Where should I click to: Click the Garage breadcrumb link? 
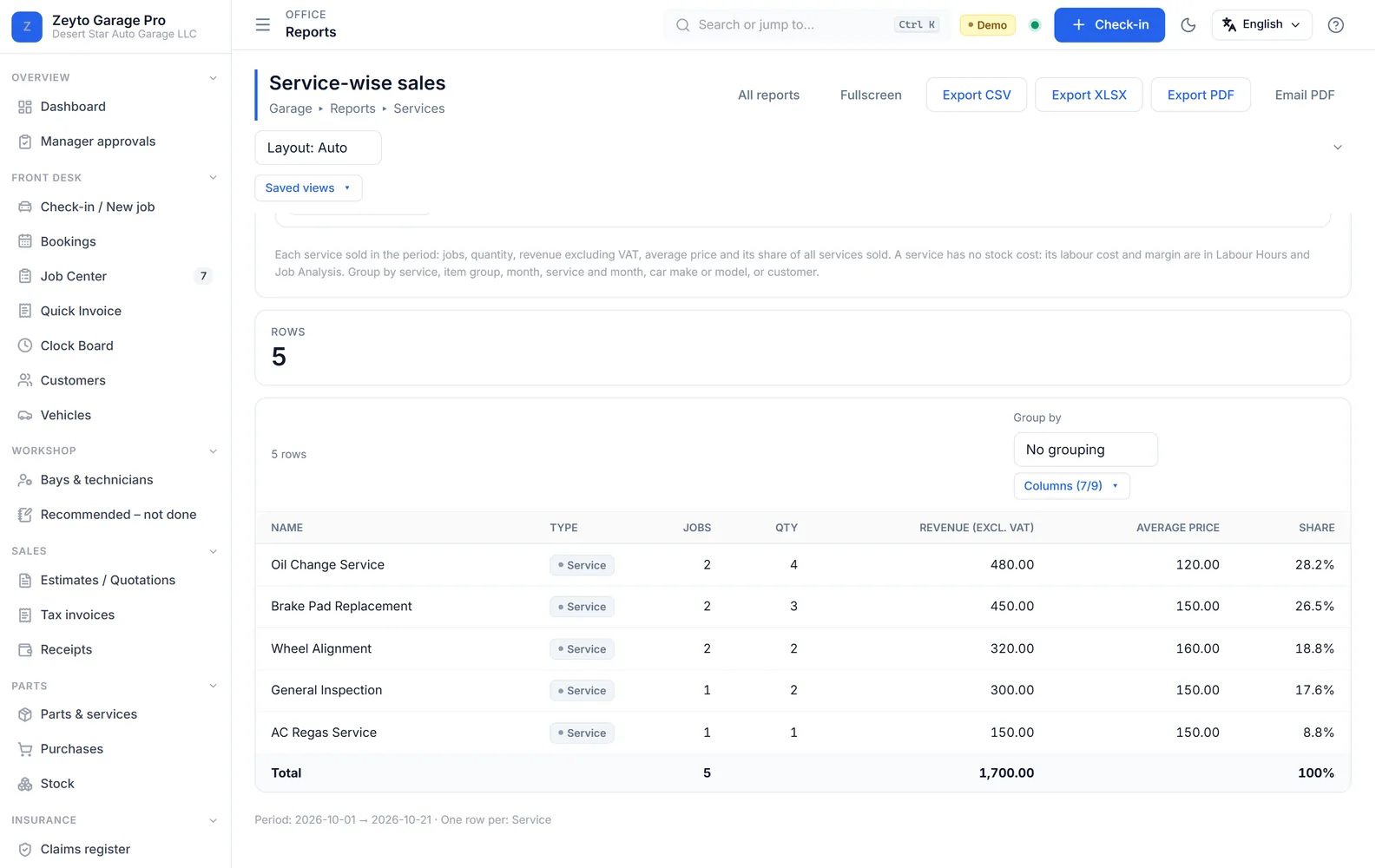(290, 108)
